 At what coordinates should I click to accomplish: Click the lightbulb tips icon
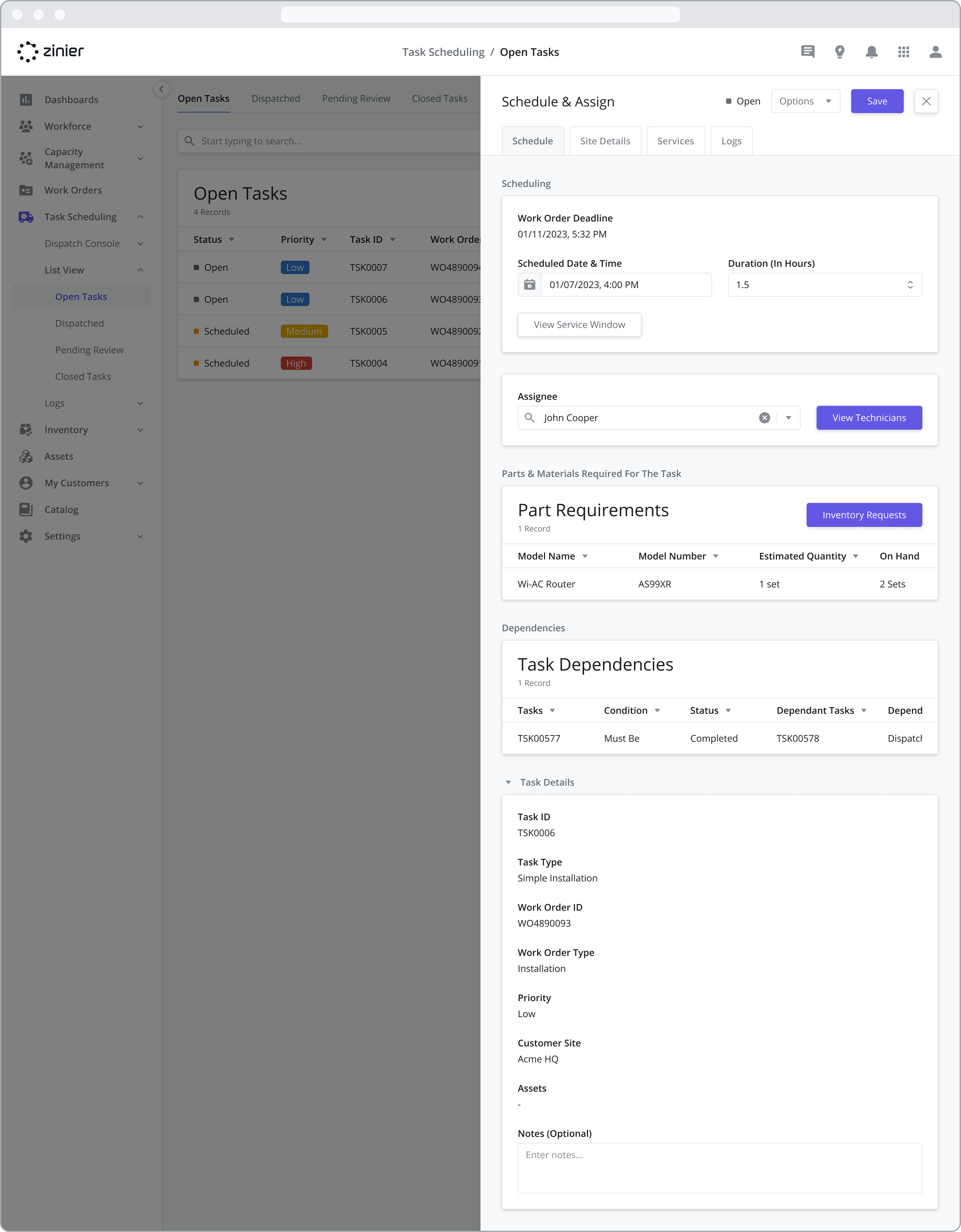[840, 52]
